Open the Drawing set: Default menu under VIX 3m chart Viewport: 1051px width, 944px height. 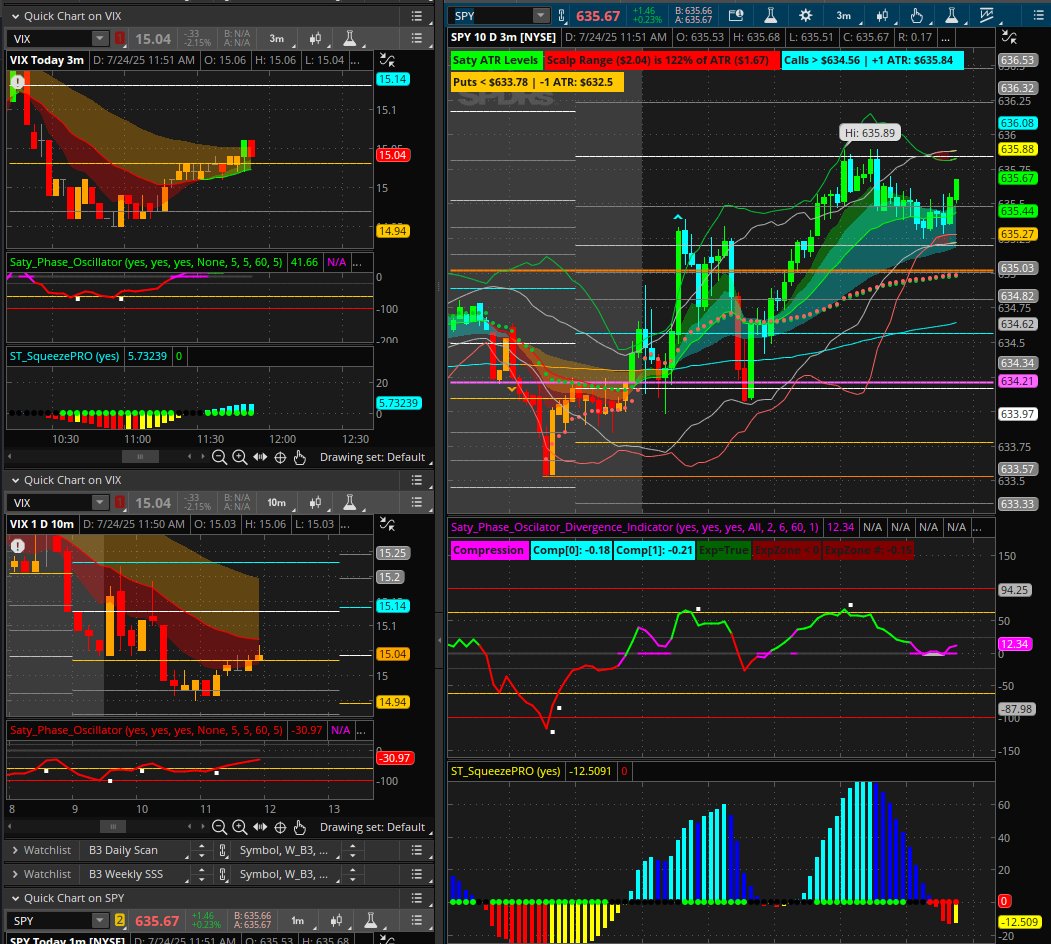[x=373, y=457]
